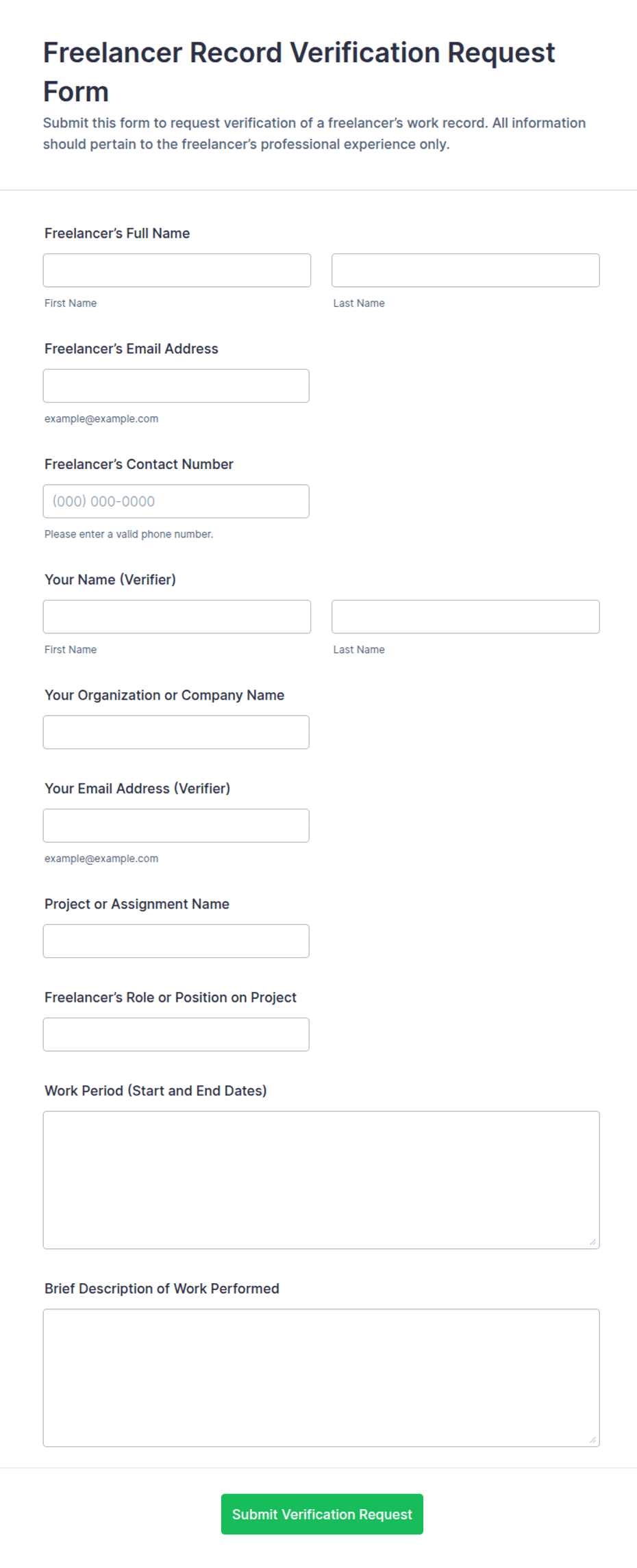The width and height of the screenshot is (637, 1568).
Task: Click the Work Period text area resize handle
Action: pos(592,1242)
